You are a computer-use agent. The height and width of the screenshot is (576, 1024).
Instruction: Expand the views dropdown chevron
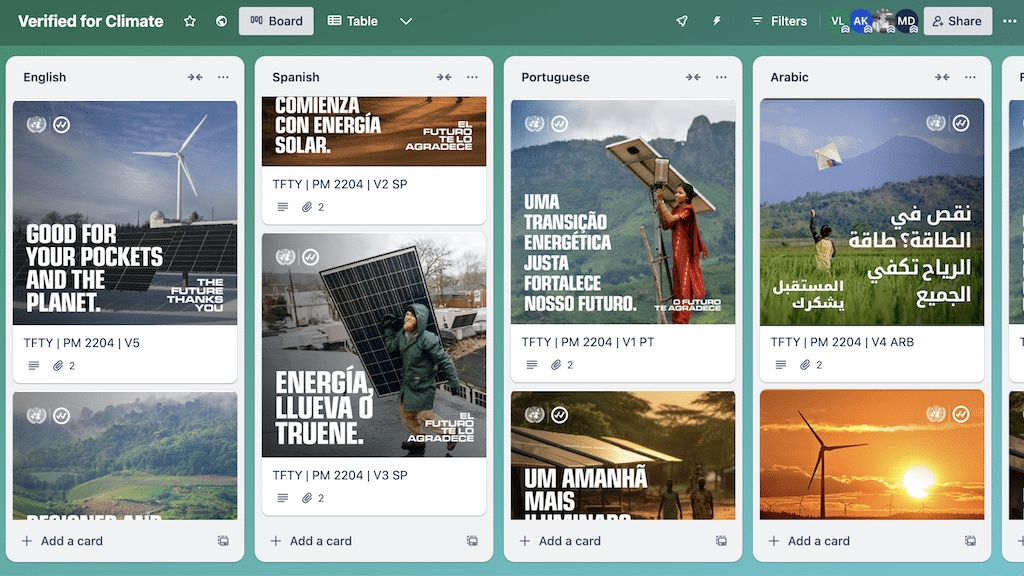pos(406,21)
